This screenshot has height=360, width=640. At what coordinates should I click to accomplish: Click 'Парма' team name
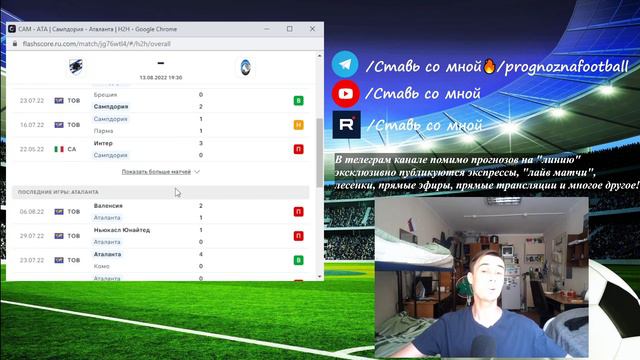pos(103,131)
